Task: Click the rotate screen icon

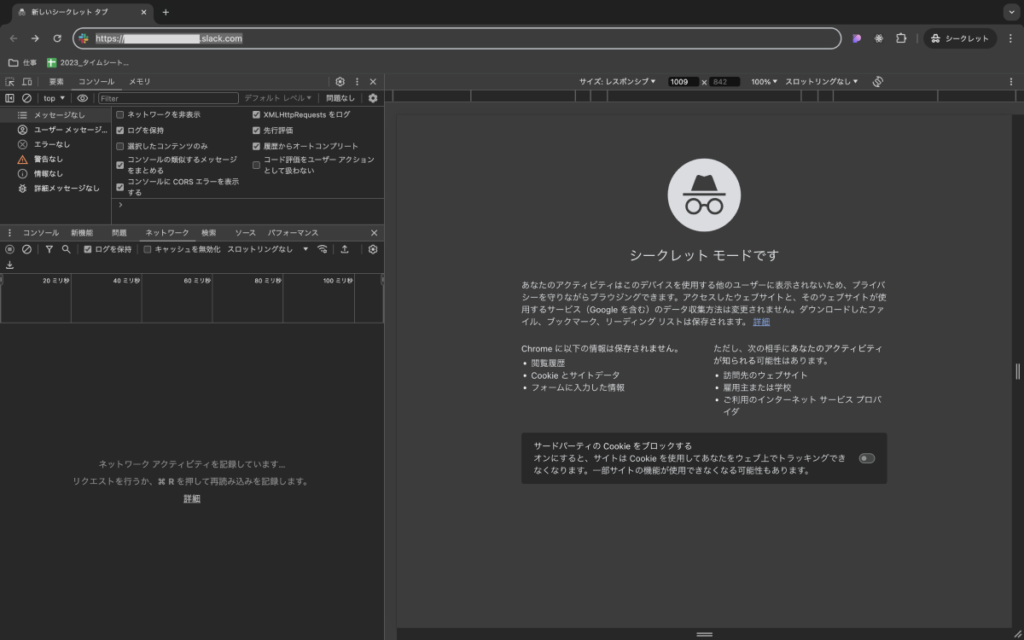Action: (877, 81)
